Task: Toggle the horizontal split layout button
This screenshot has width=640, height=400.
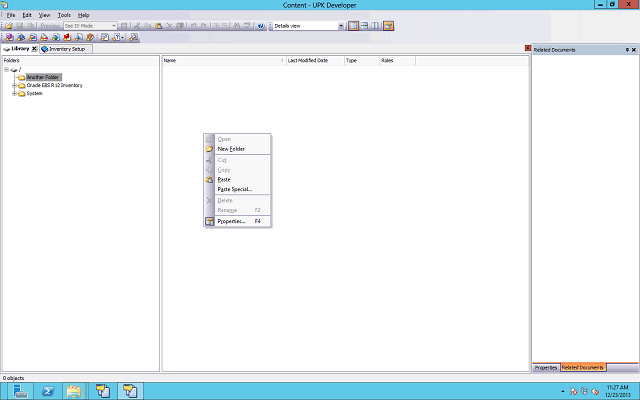Action: point(364,26)
